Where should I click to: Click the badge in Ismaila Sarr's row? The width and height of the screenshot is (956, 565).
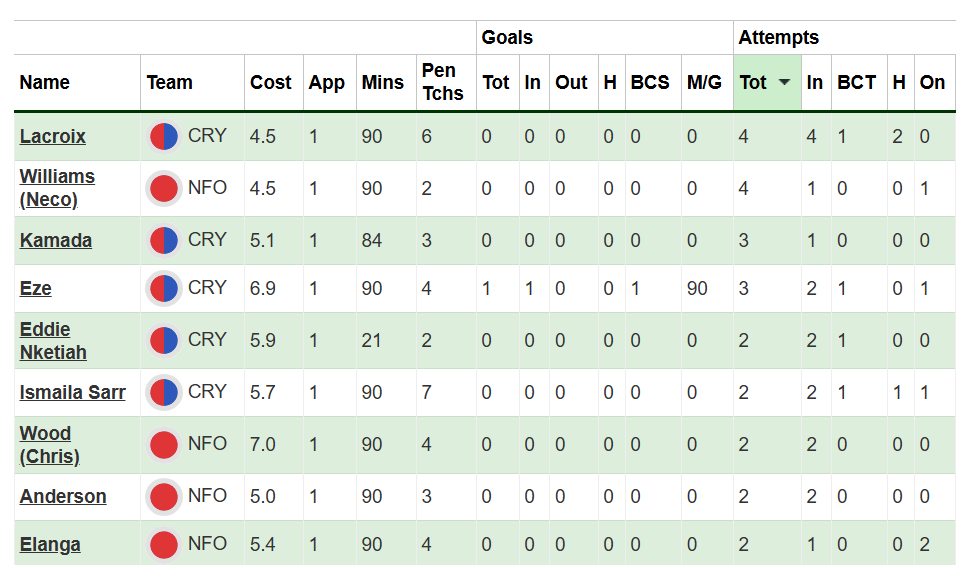[163, 393]
